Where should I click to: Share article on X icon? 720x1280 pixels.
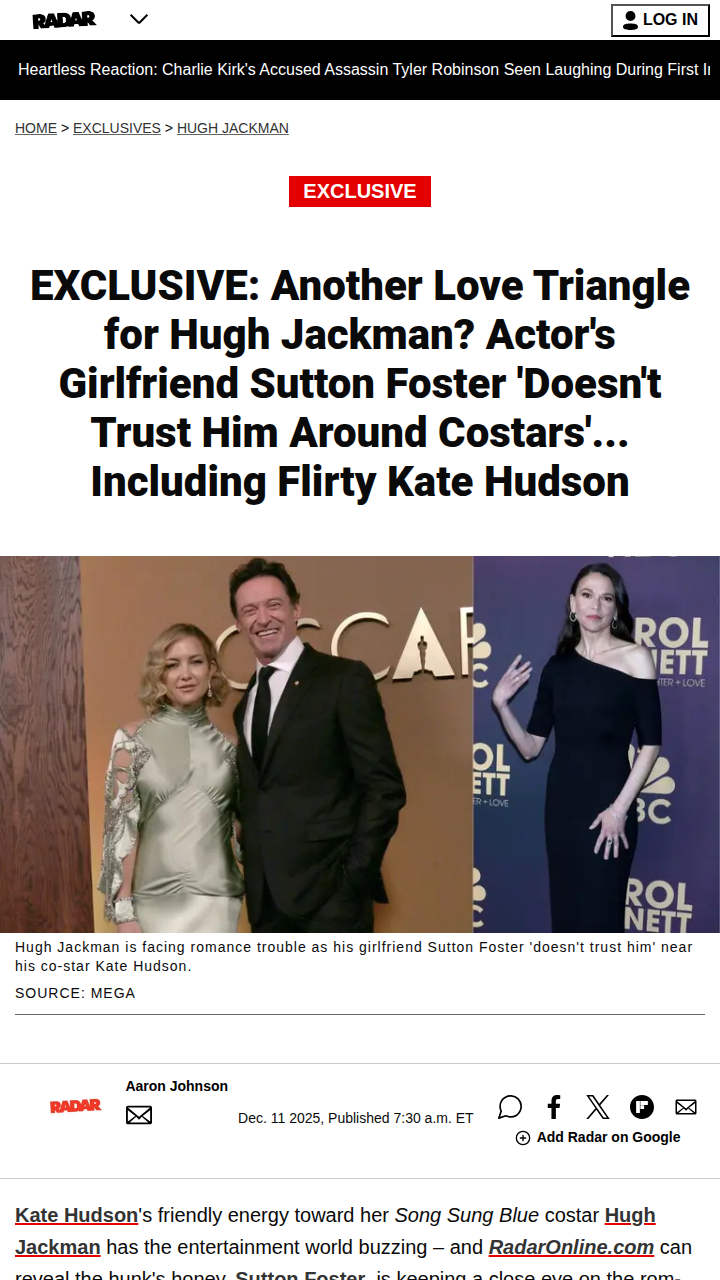point(597,1106)
